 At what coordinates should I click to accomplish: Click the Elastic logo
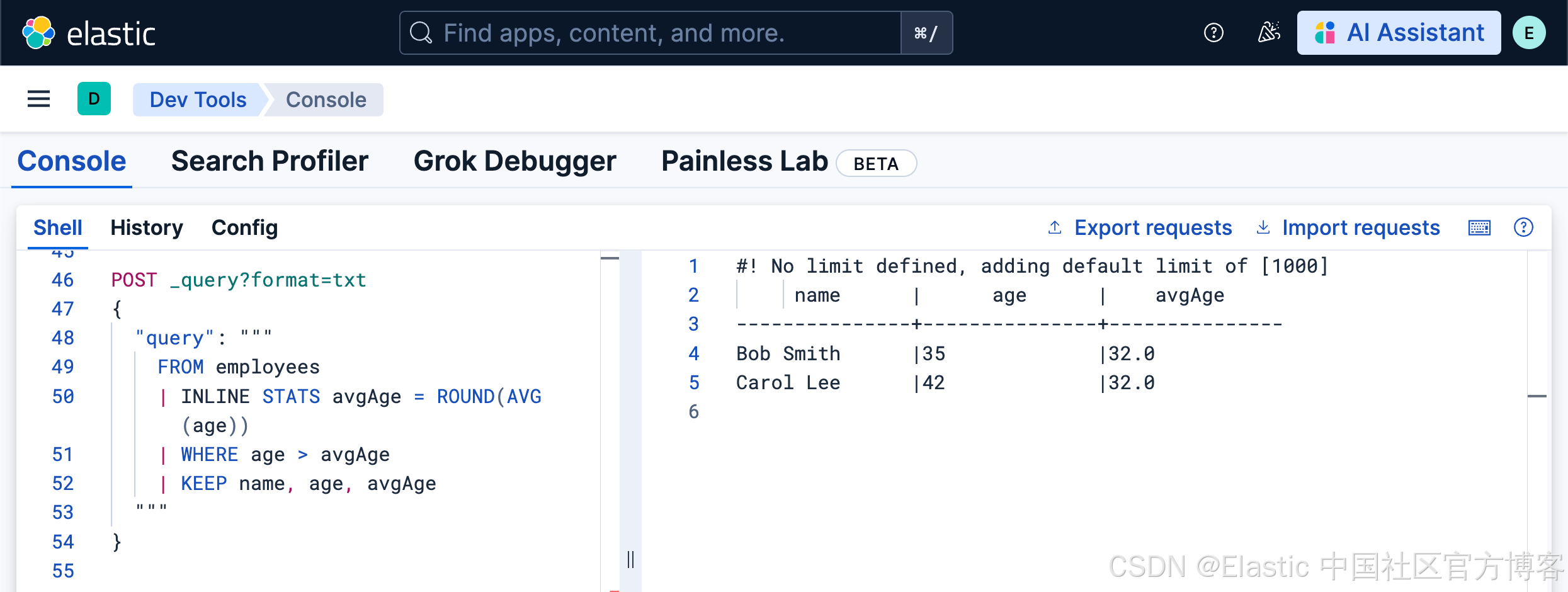(88, 33)
